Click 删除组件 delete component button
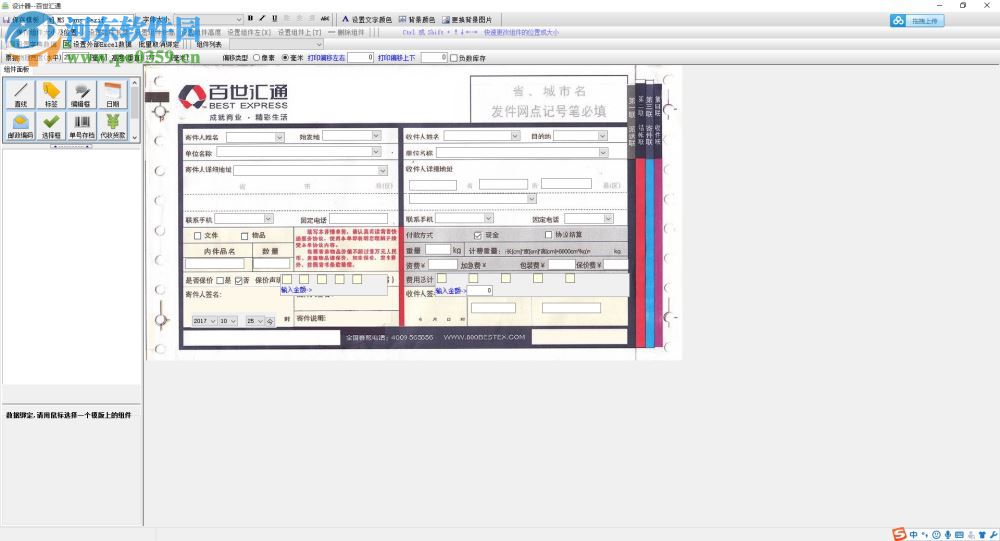Screen dimensions: 1000x541 point(347,32)
